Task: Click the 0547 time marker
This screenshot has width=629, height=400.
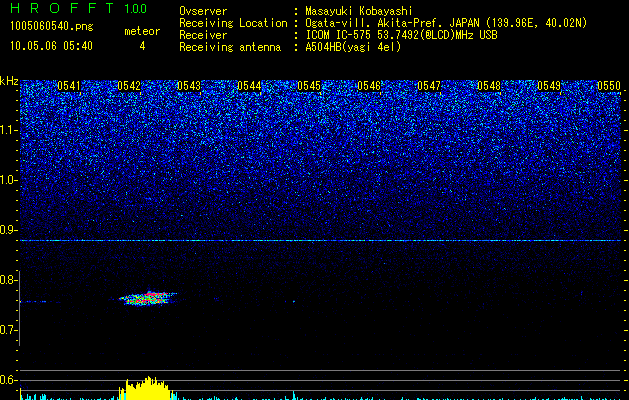Action: click(x=429, y=86)
